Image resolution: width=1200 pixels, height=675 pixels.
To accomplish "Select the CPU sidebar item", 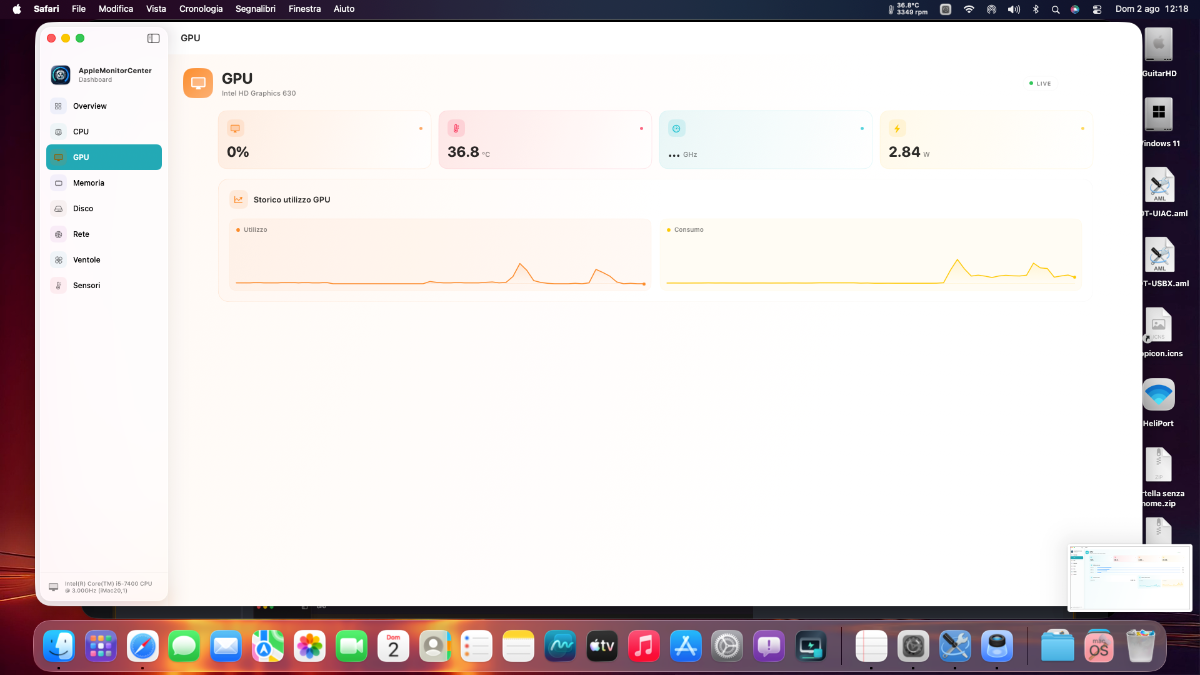I will 104,132.
